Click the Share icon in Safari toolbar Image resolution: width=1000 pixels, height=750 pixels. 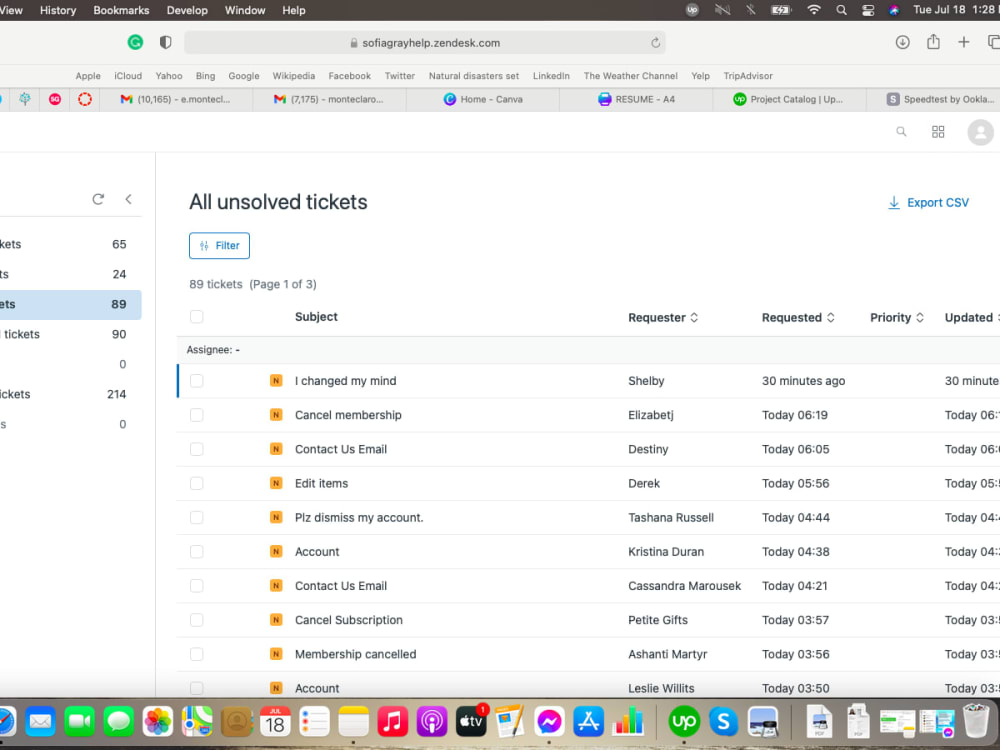coord(933,42)
